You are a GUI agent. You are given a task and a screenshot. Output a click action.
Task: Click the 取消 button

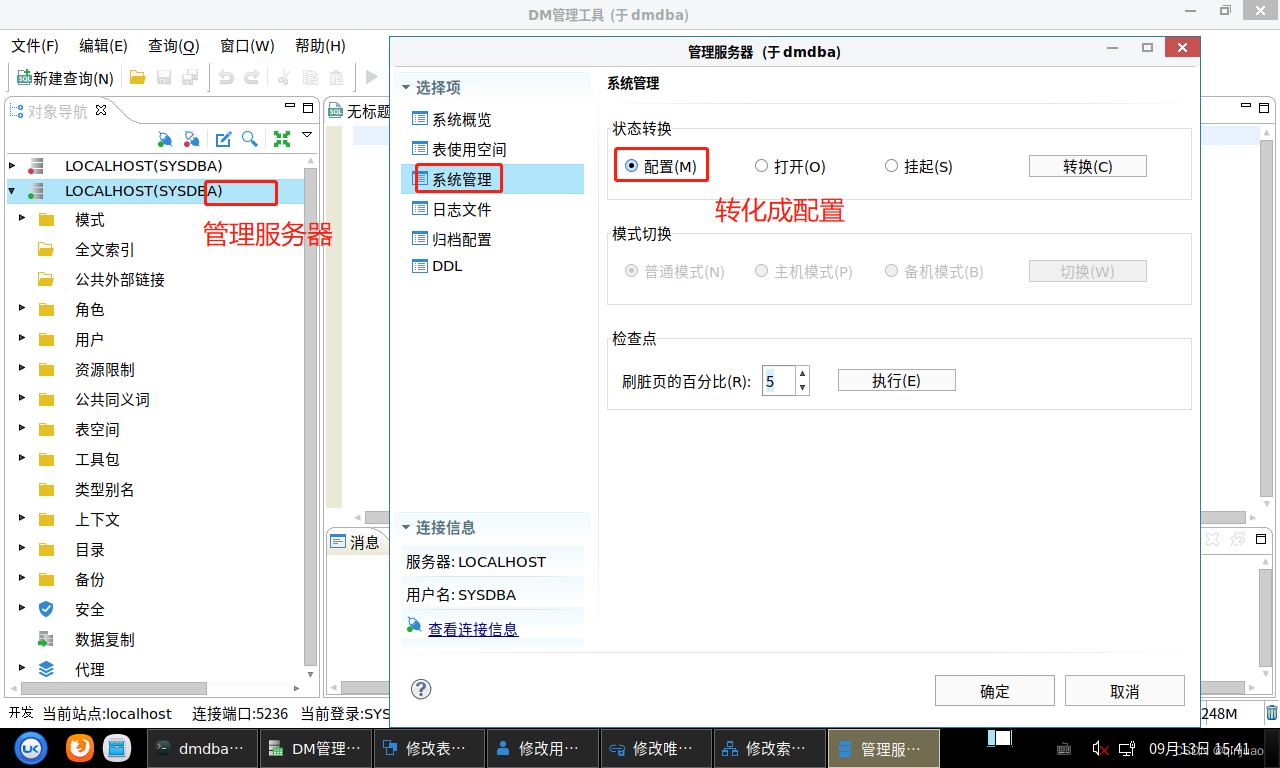coord(1125,691)
